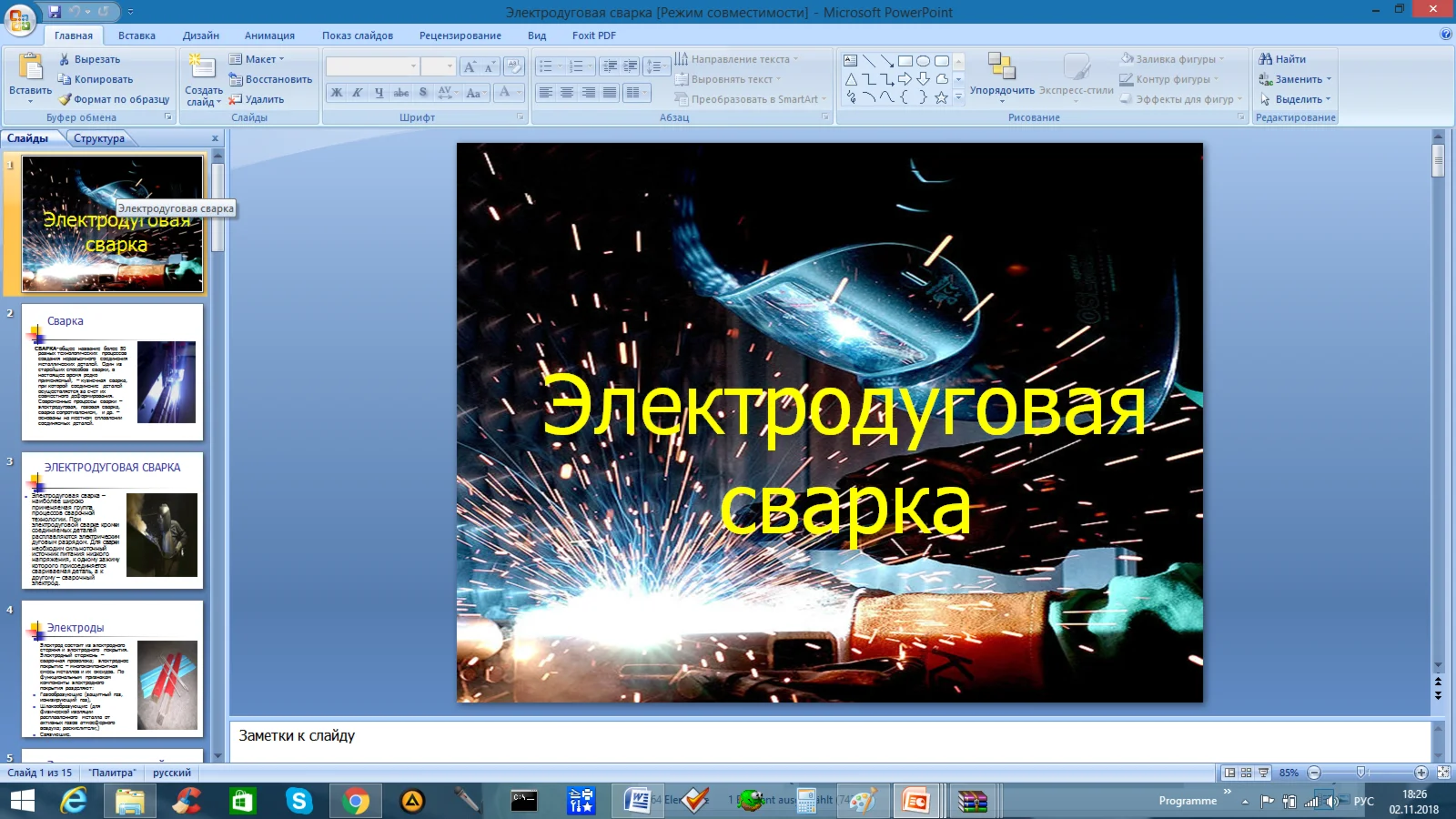Select the Format Painter (Формат по образцу)
Image resolution: width=1456 pixels, height=819 pixels.
pos(114,99)
